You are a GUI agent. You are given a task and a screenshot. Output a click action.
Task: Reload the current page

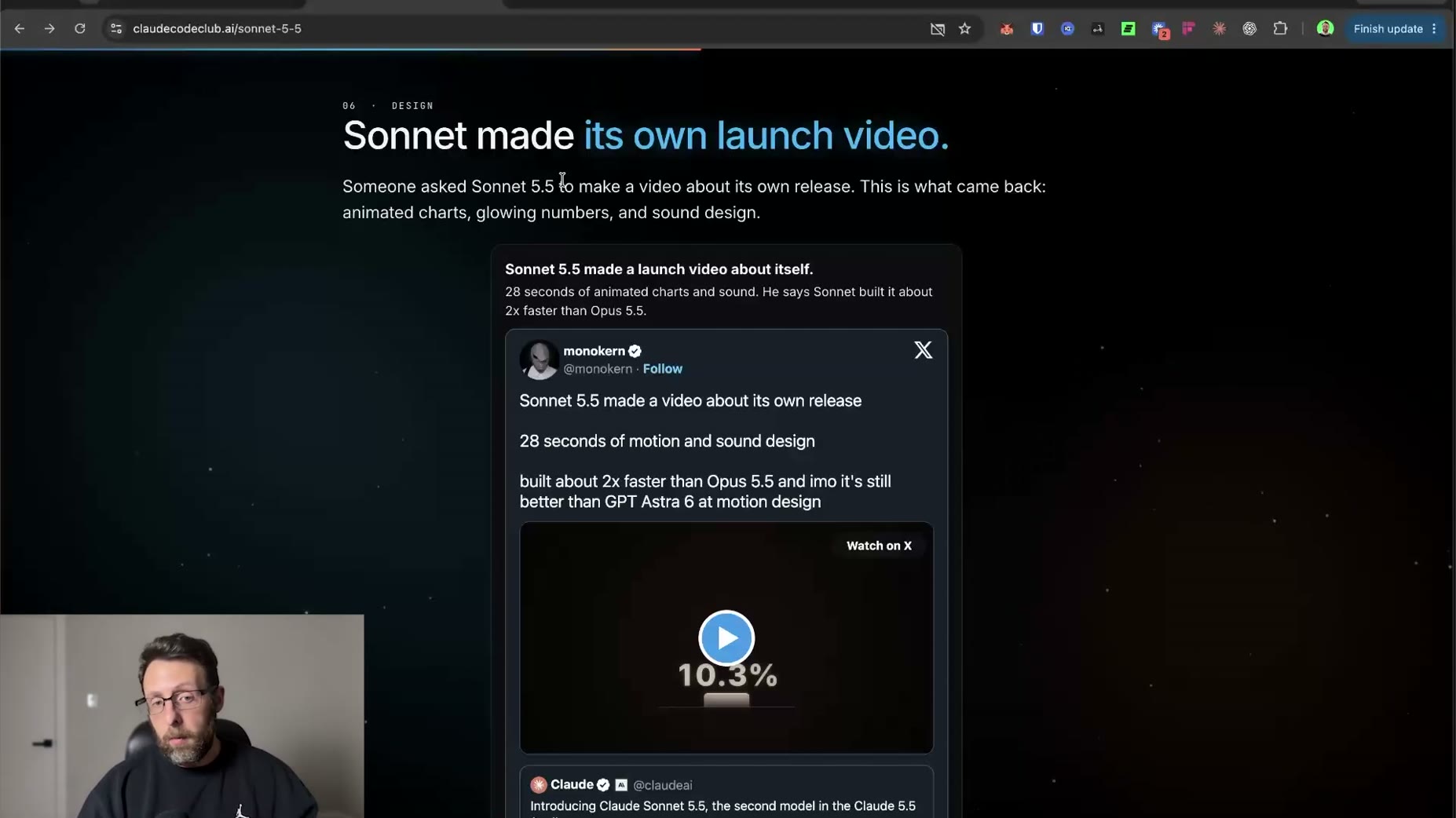(80, 29)
